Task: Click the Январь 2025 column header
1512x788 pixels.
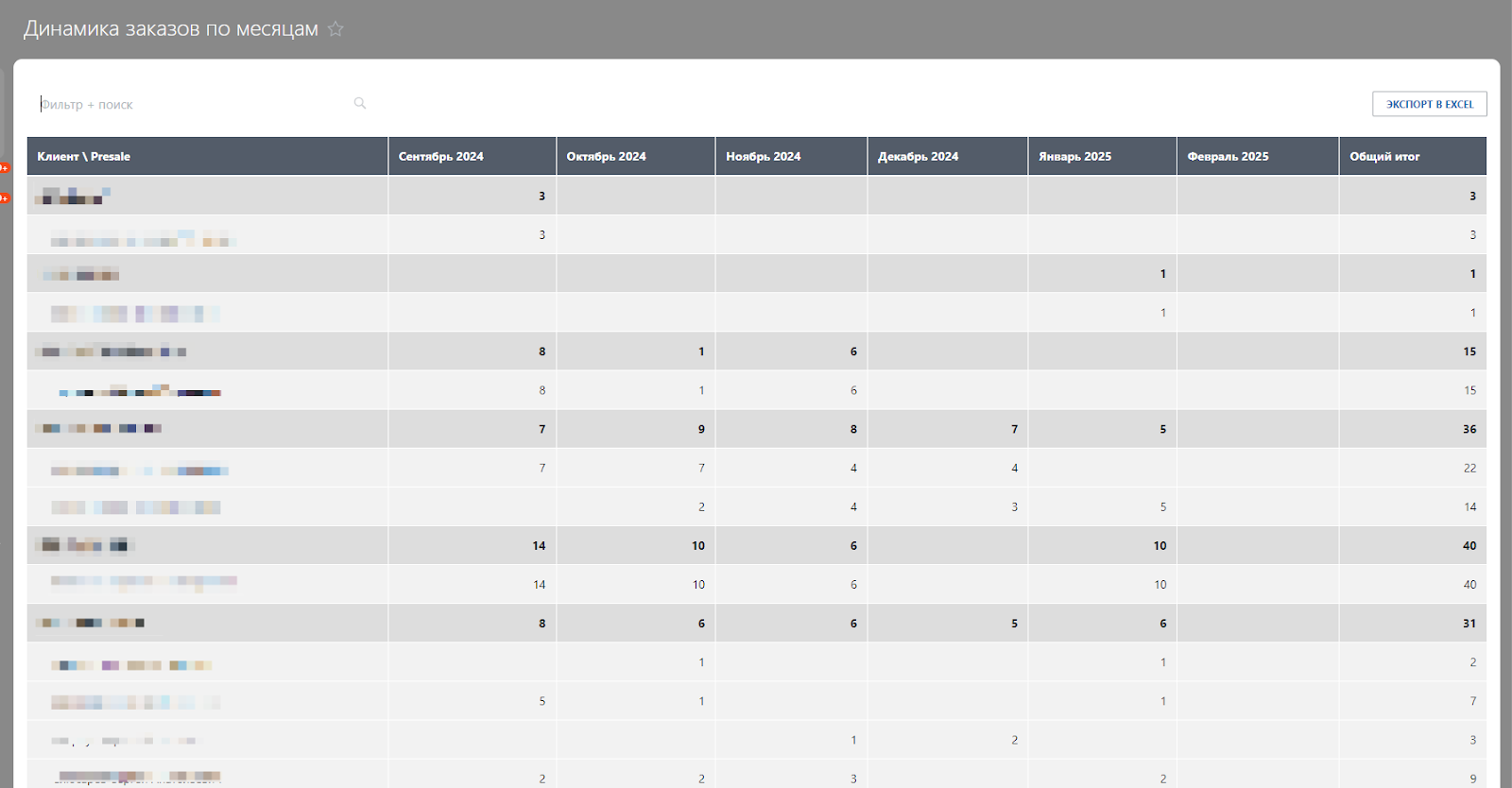Action: tap(1074, 157)
